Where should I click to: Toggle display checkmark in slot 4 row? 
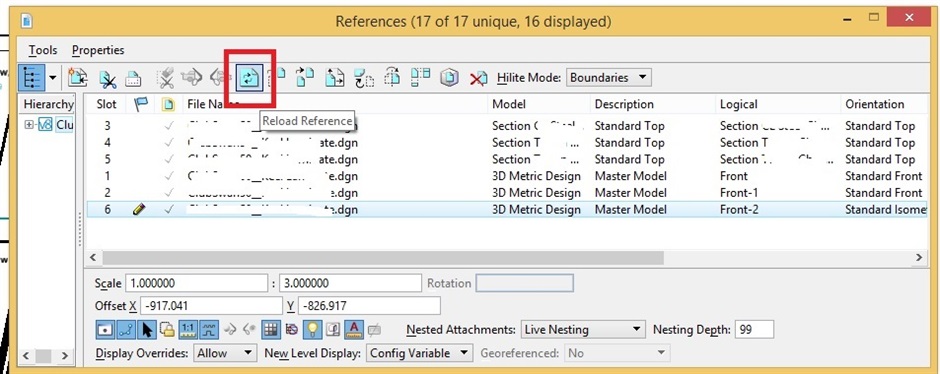coord(169,143)
